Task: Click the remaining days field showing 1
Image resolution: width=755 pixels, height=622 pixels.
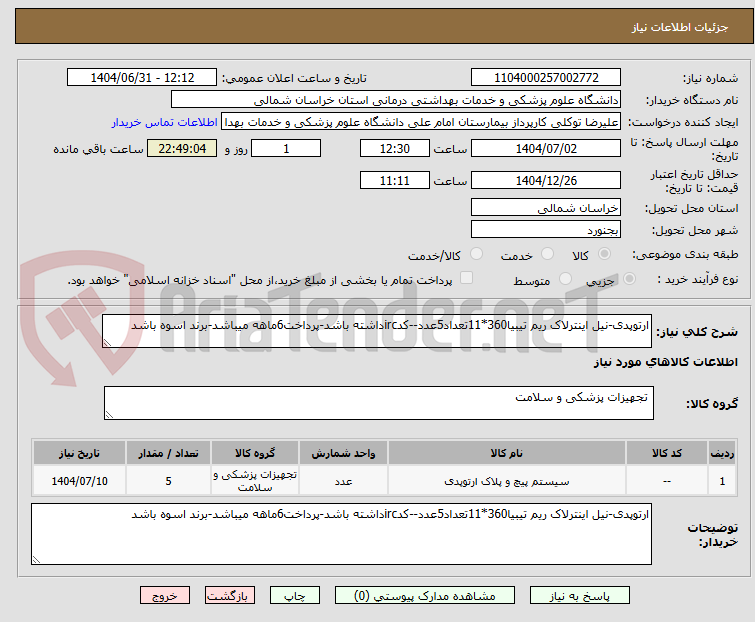Action: pos(286,148)
